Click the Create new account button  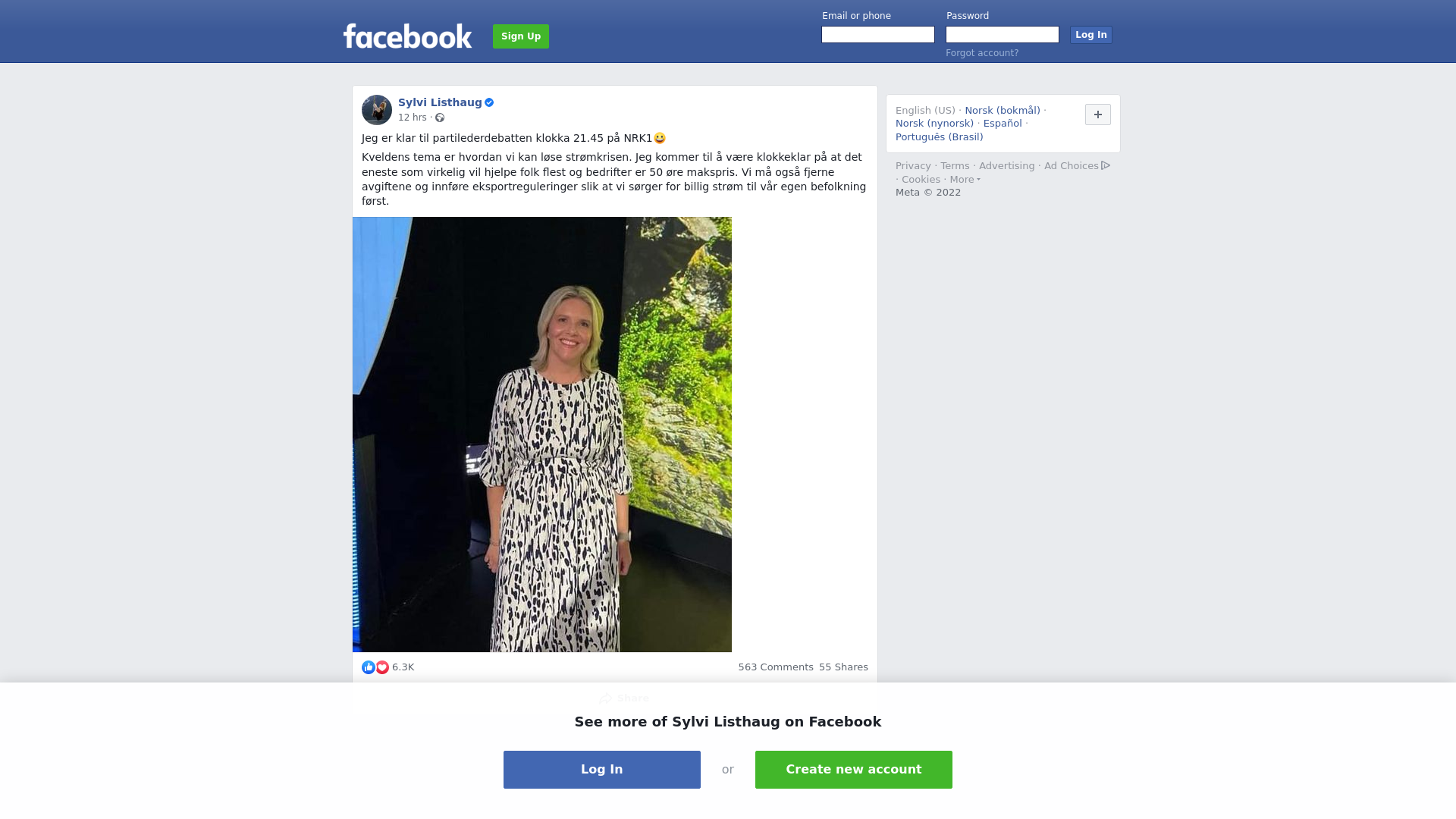[854, 770]
